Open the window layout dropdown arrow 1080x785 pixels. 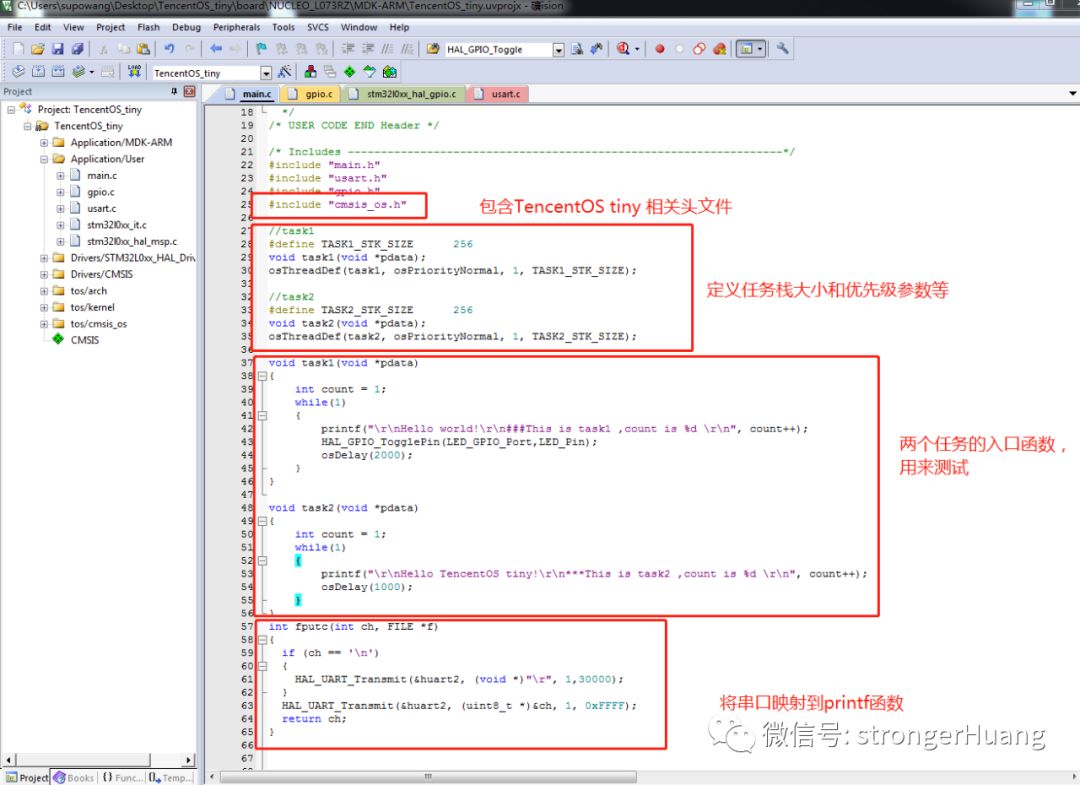click(760, 49)
